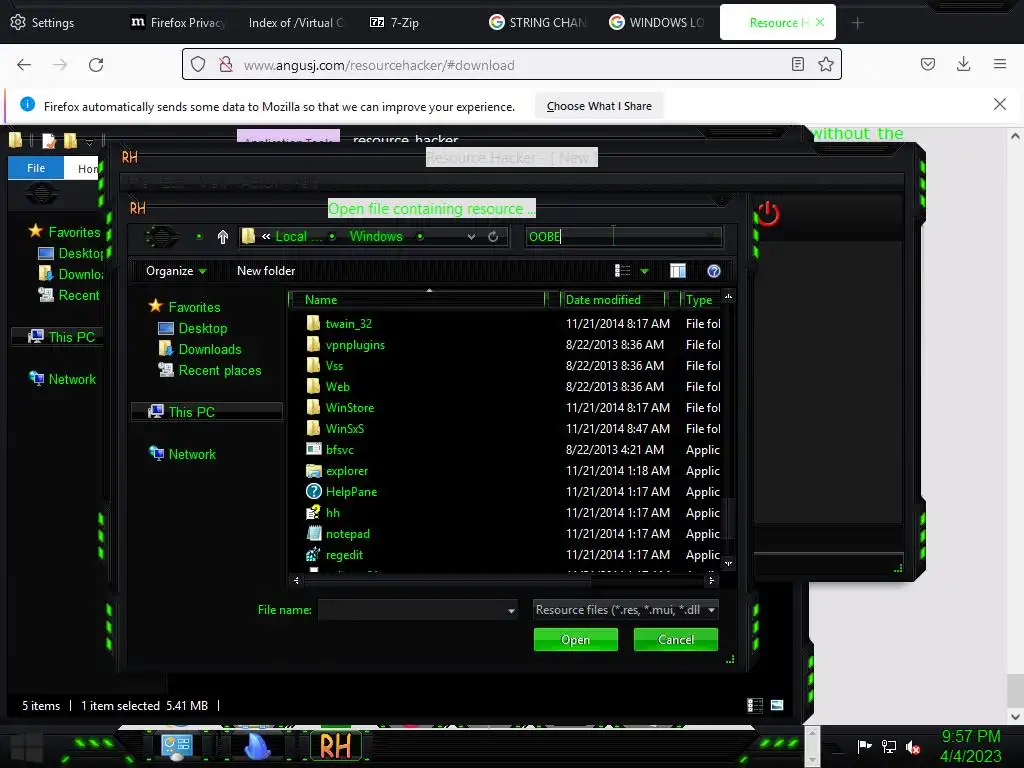Open the File tab in Explorer

[x=36, y=168]
